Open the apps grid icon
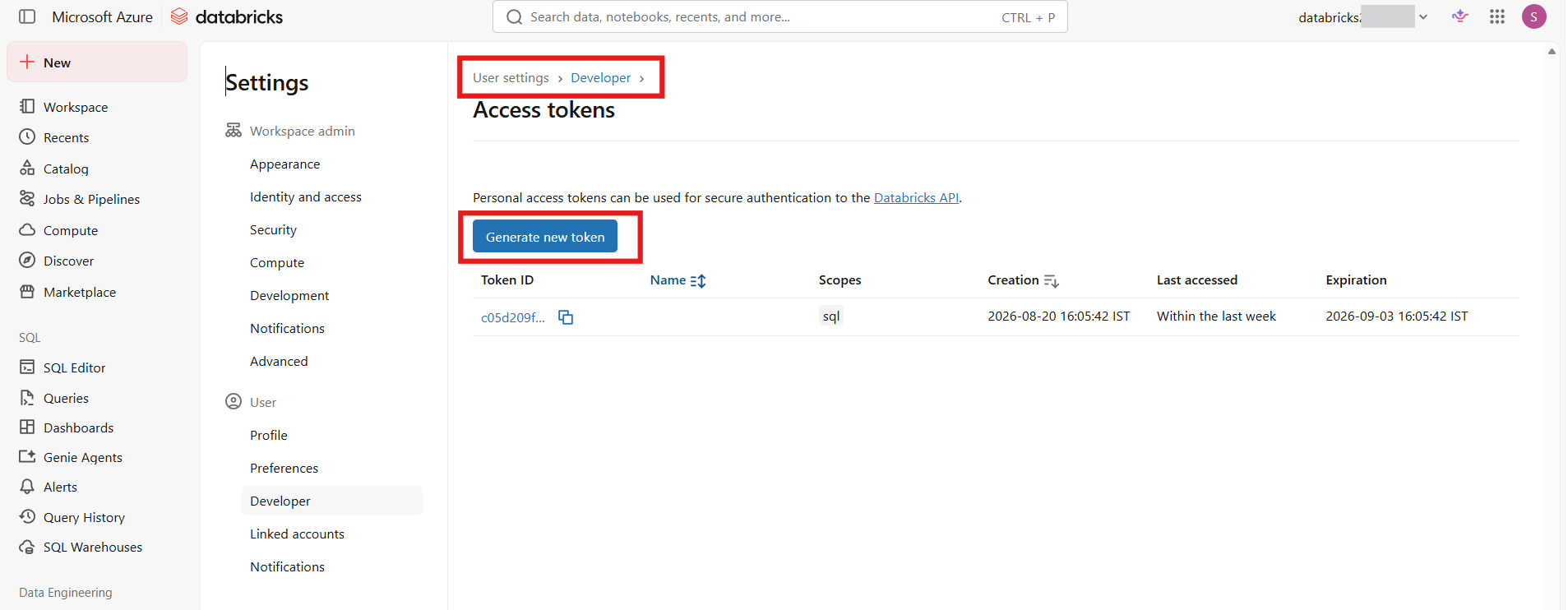The width and height of the screenshot is (1568, 610). coord(1497,16)
